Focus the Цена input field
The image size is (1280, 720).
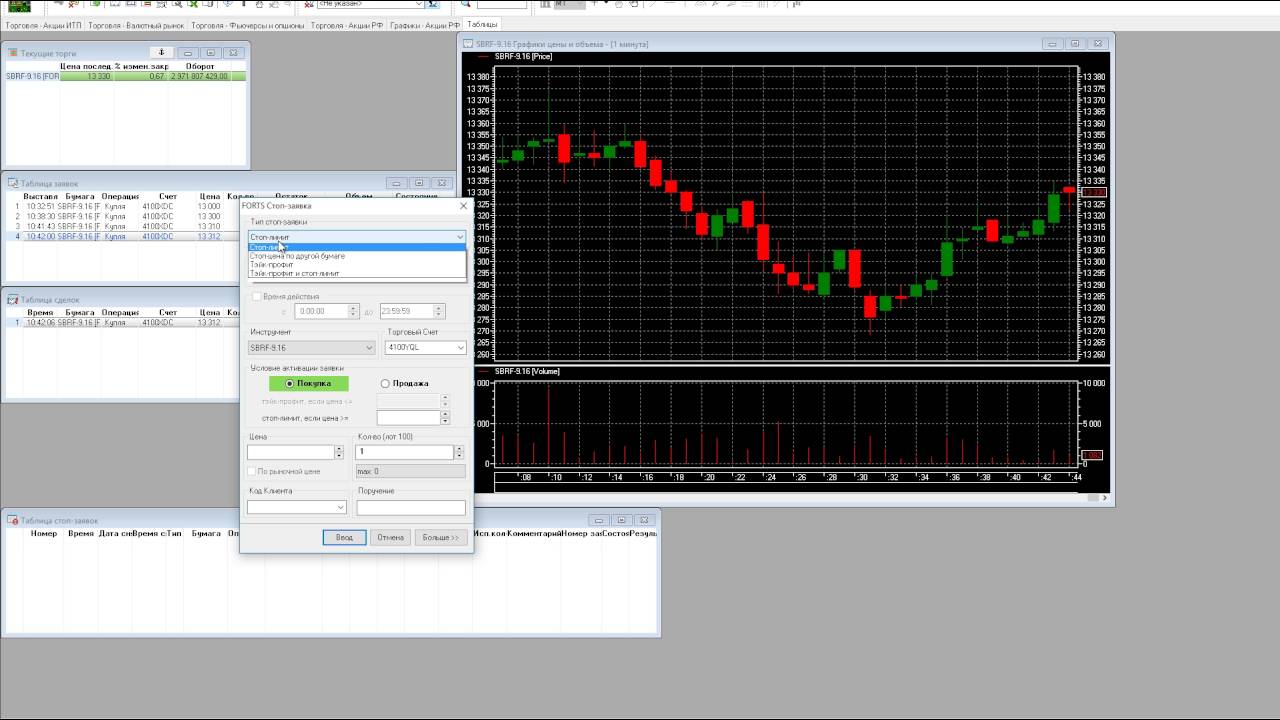point(291,452)
